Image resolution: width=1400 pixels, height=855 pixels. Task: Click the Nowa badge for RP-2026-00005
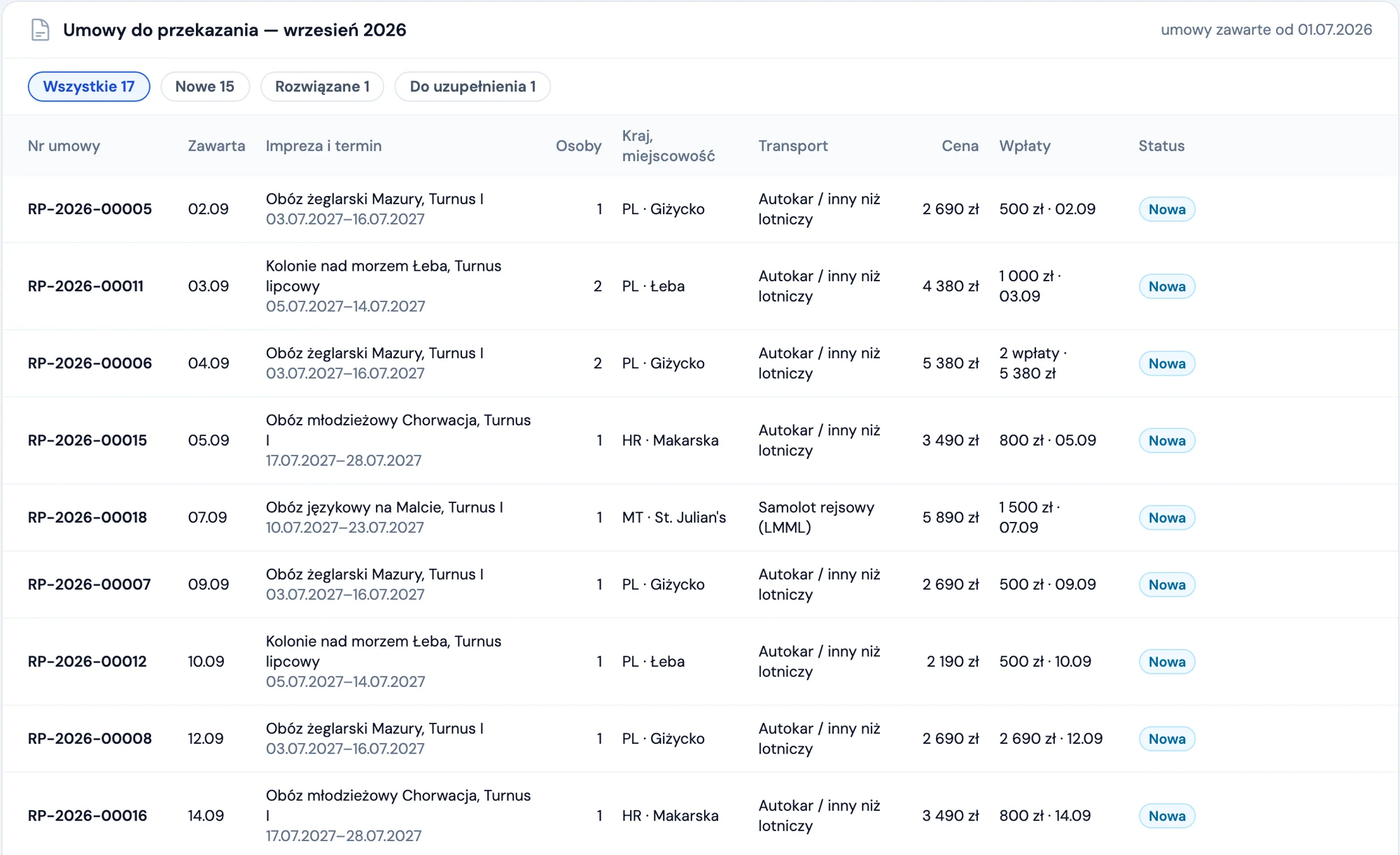click(x=1167, y=209)
